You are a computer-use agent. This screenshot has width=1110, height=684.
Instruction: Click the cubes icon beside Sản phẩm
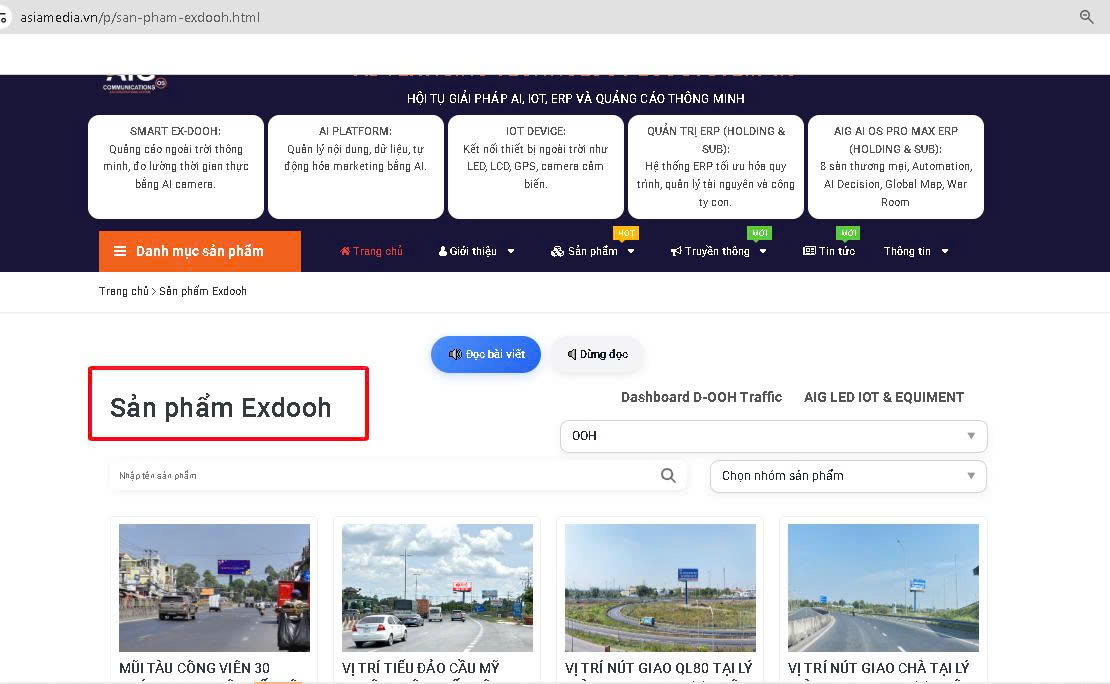pyautogui.click(x=557, y=251)
